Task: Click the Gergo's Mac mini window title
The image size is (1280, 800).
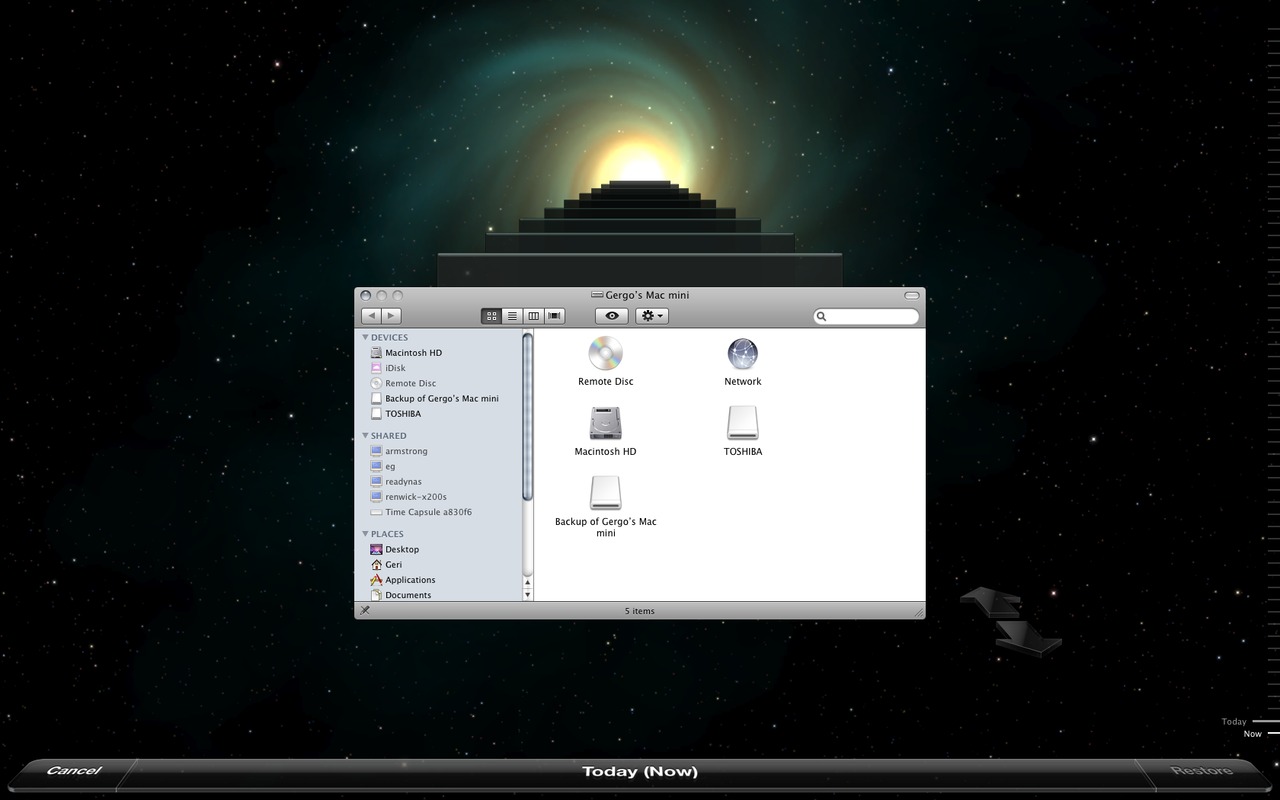Action: point(647,295)
